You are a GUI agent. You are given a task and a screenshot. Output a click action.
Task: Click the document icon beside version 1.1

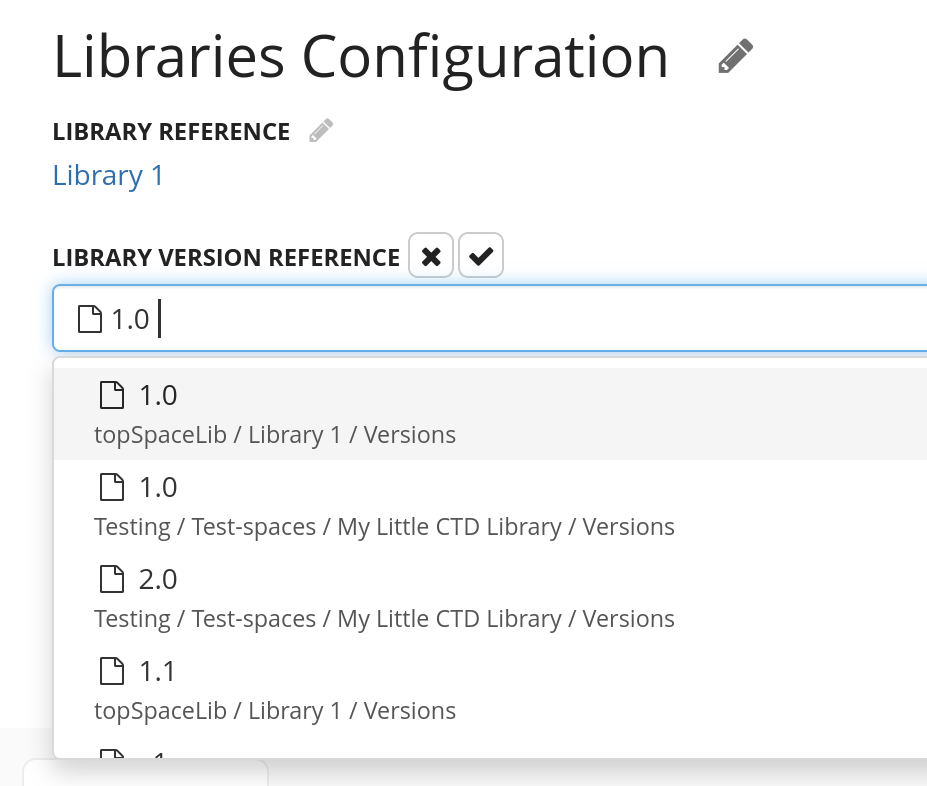[x=112, y=671]
